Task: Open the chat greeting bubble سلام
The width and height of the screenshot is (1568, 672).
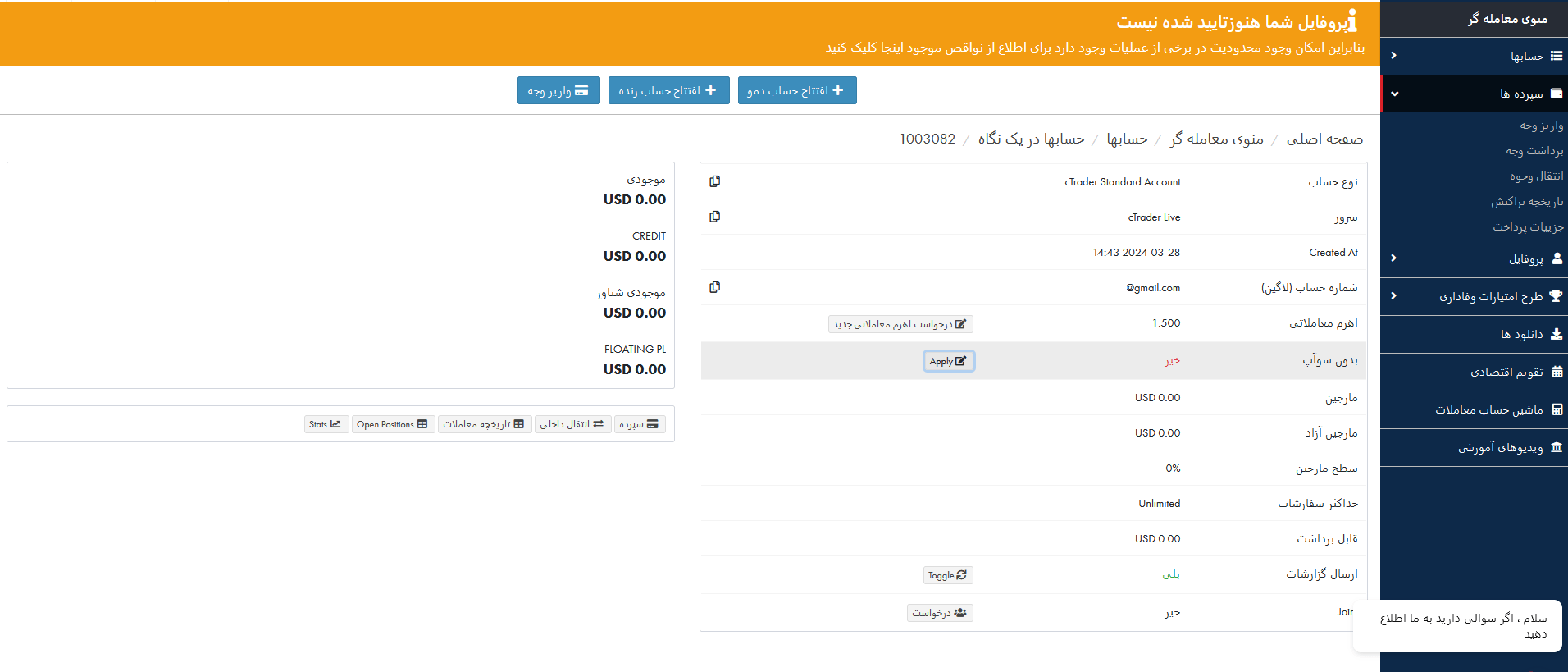Action: pos(1457,626)
